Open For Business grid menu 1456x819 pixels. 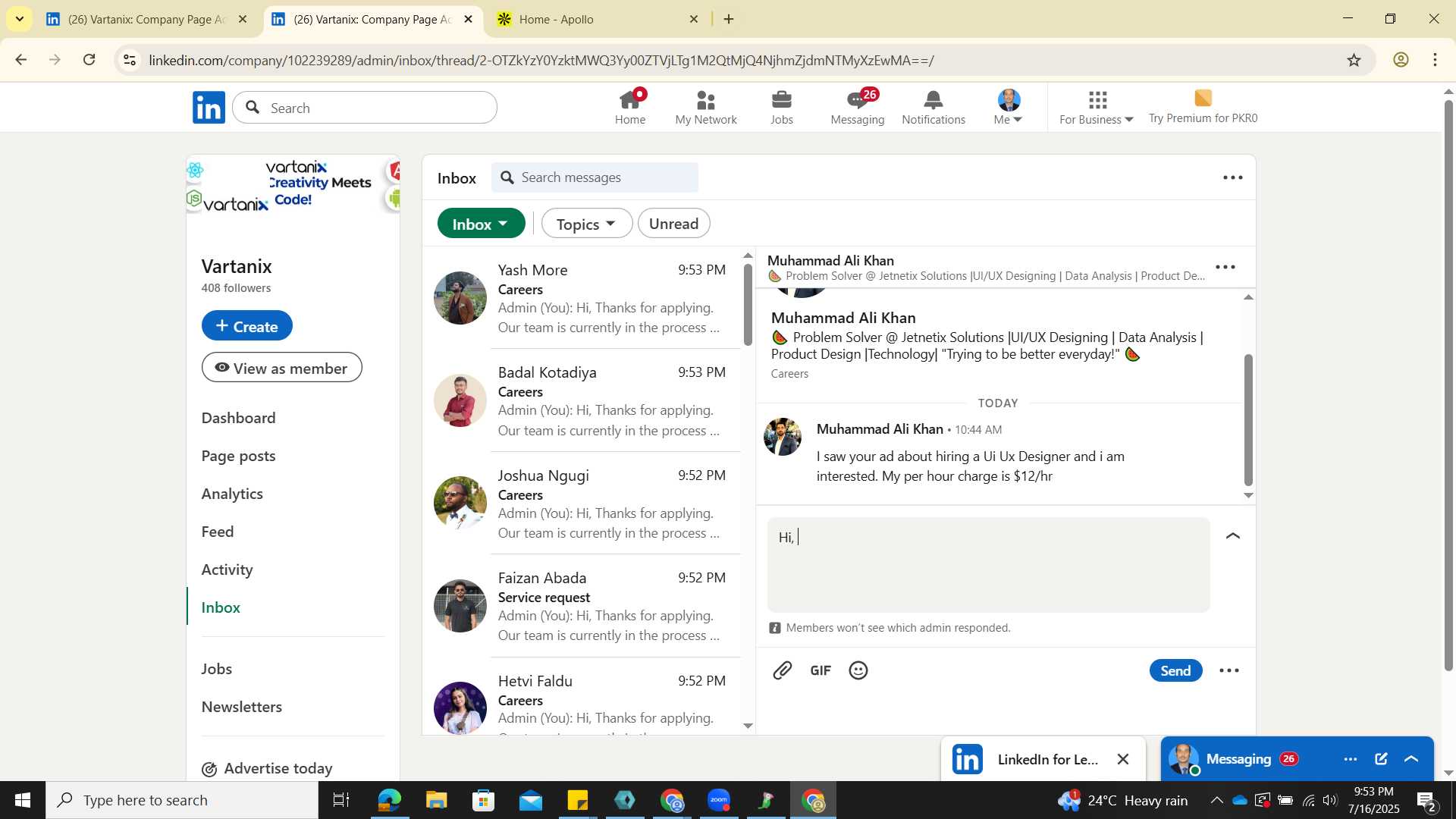[1096, 107]
